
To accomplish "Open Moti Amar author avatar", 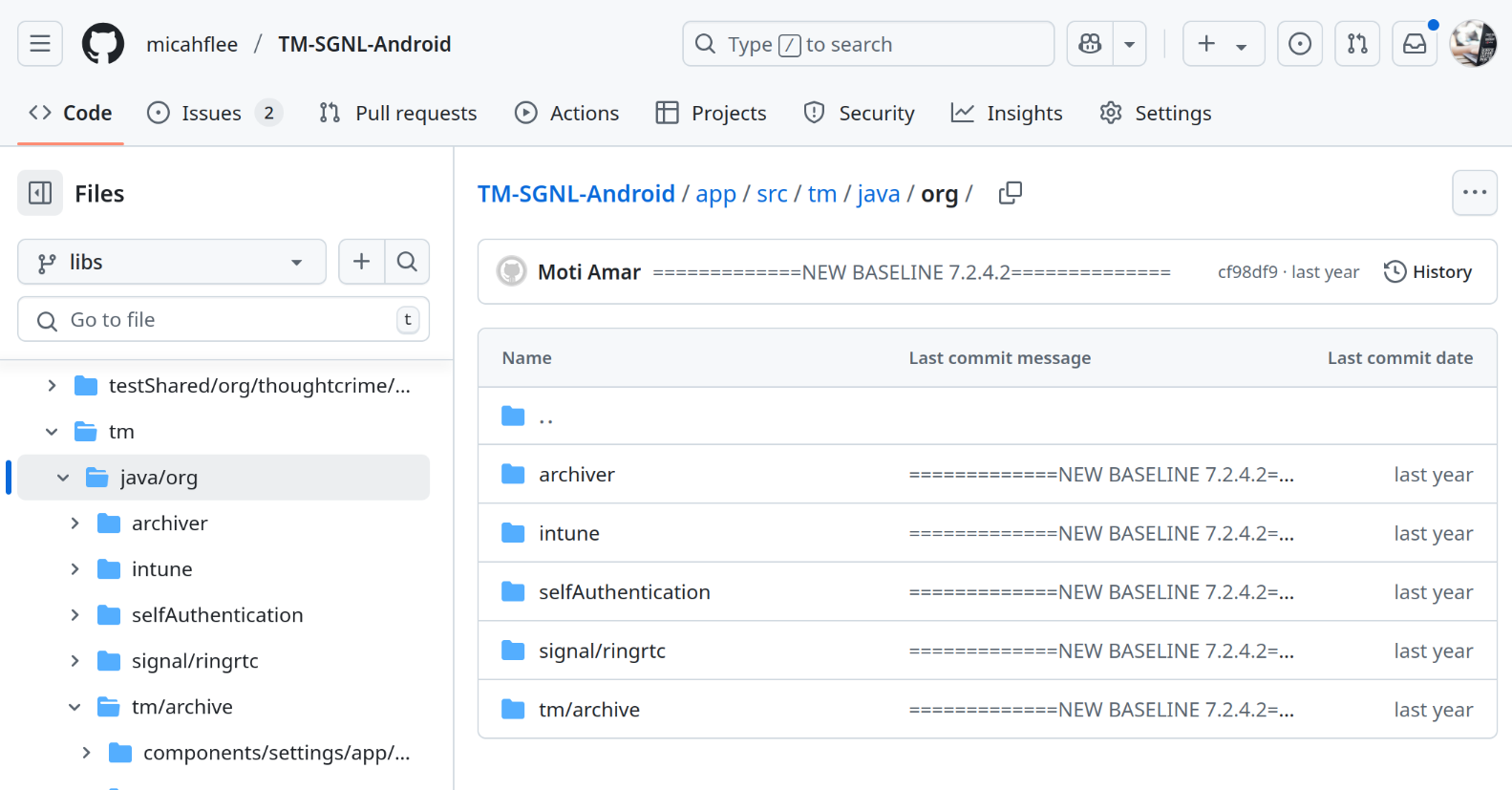I will click(x=512, y=272).
